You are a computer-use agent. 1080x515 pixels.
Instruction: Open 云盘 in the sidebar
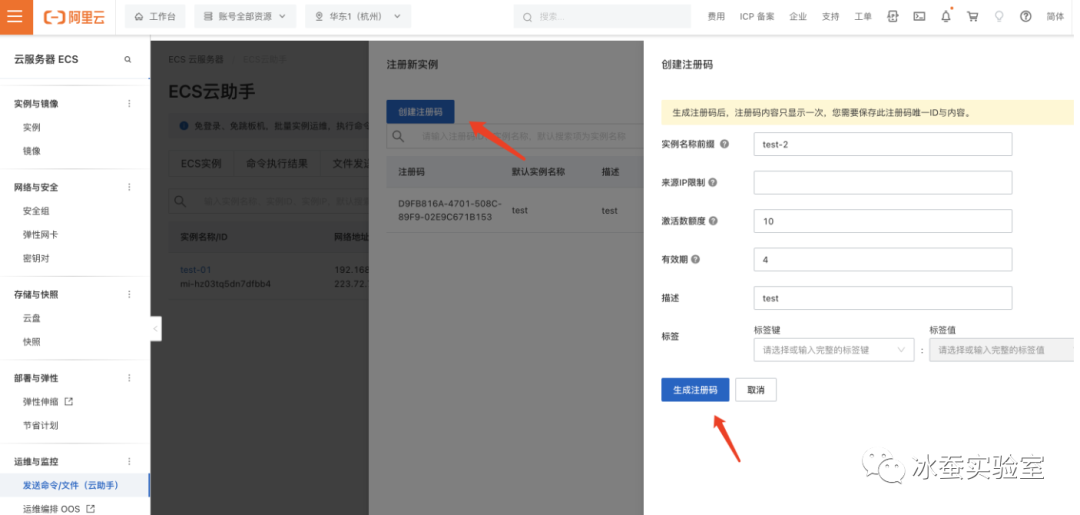[32, 318]
